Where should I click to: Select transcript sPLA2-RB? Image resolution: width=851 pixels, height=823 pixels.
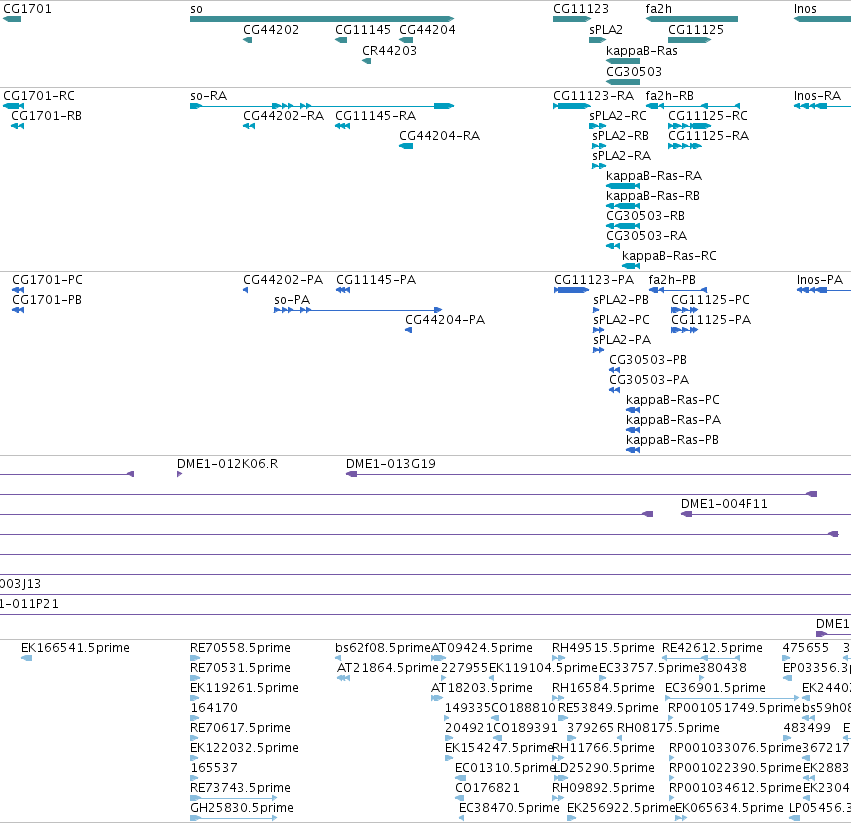[x=620, y=136]
